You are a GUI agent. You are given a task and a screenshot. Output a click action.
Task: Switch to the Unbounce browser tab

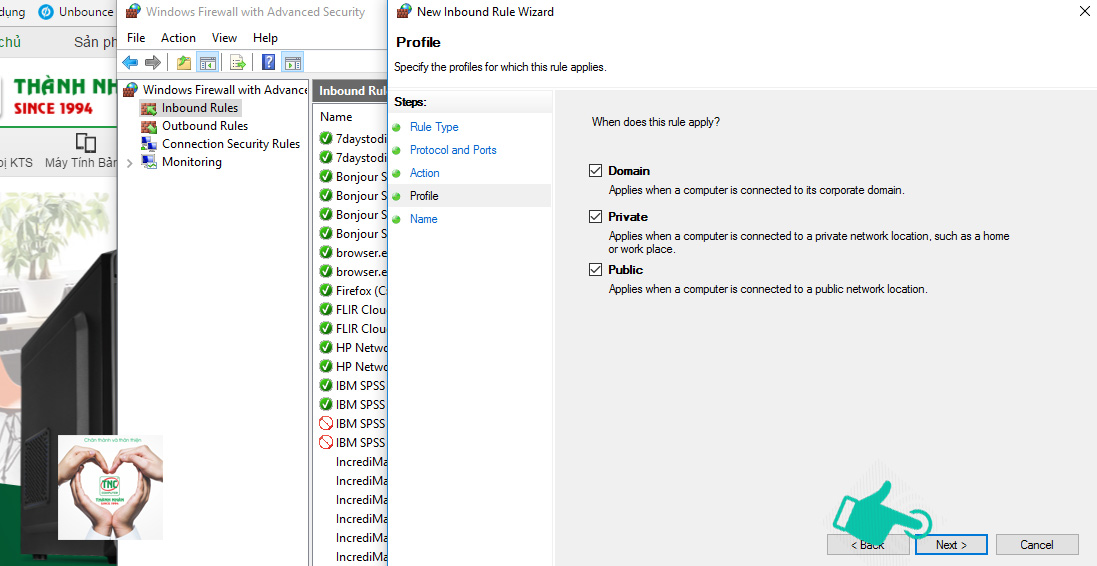76,12
